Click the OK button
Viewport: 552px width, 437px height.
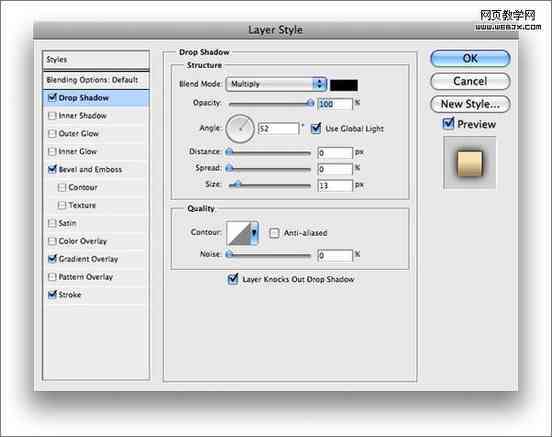pos(470,58)
